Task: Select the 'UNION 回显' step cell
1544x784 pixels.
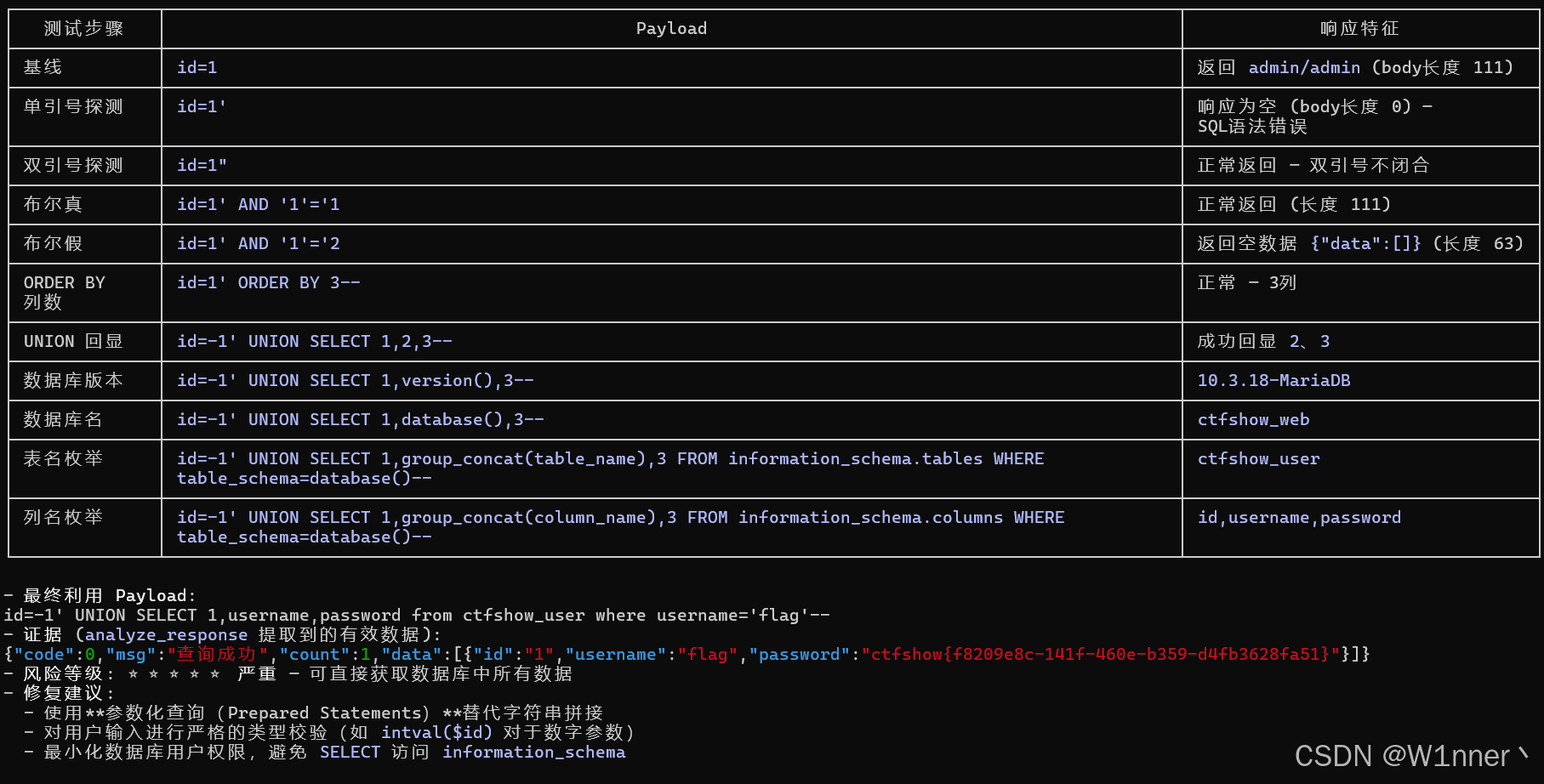Action: pyautogui.click(x=73, y=342)
